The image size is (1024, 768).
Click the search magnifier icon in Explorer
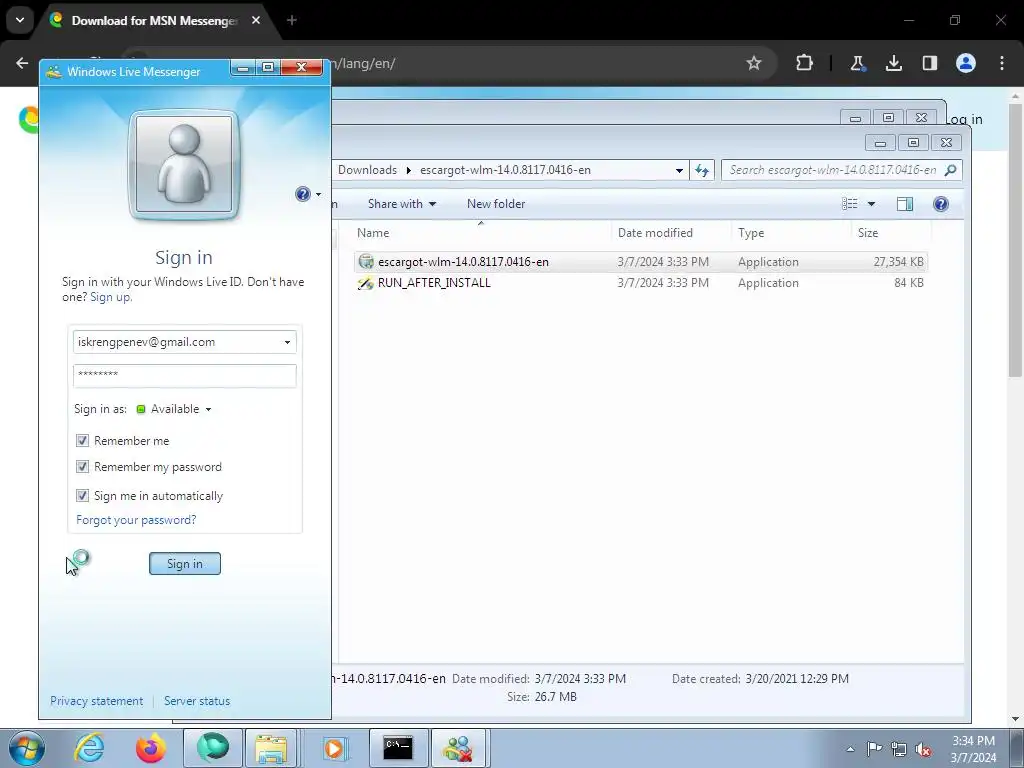951,170
